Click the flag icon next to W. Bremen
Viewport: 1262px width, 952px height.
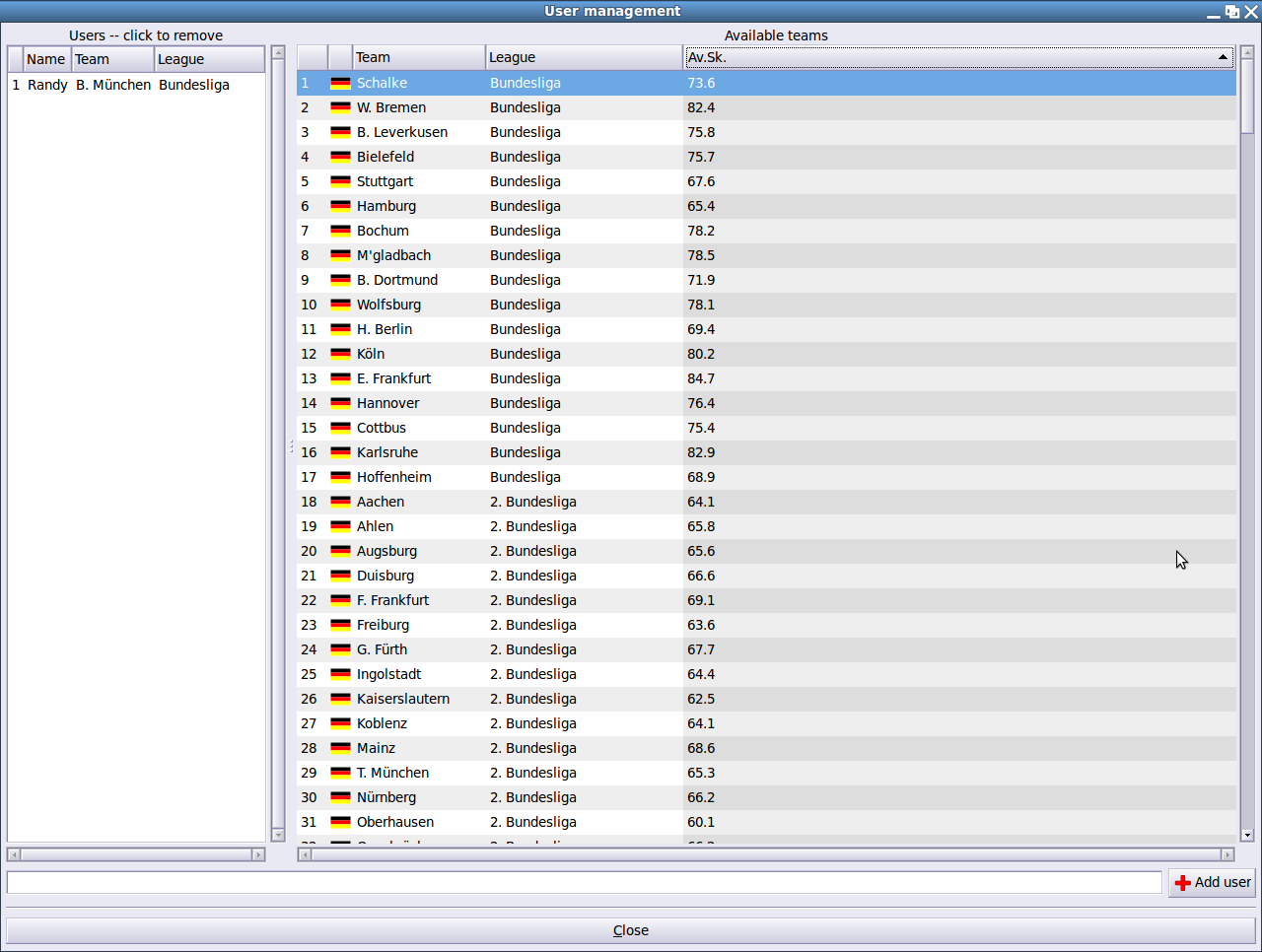[340, 108]
